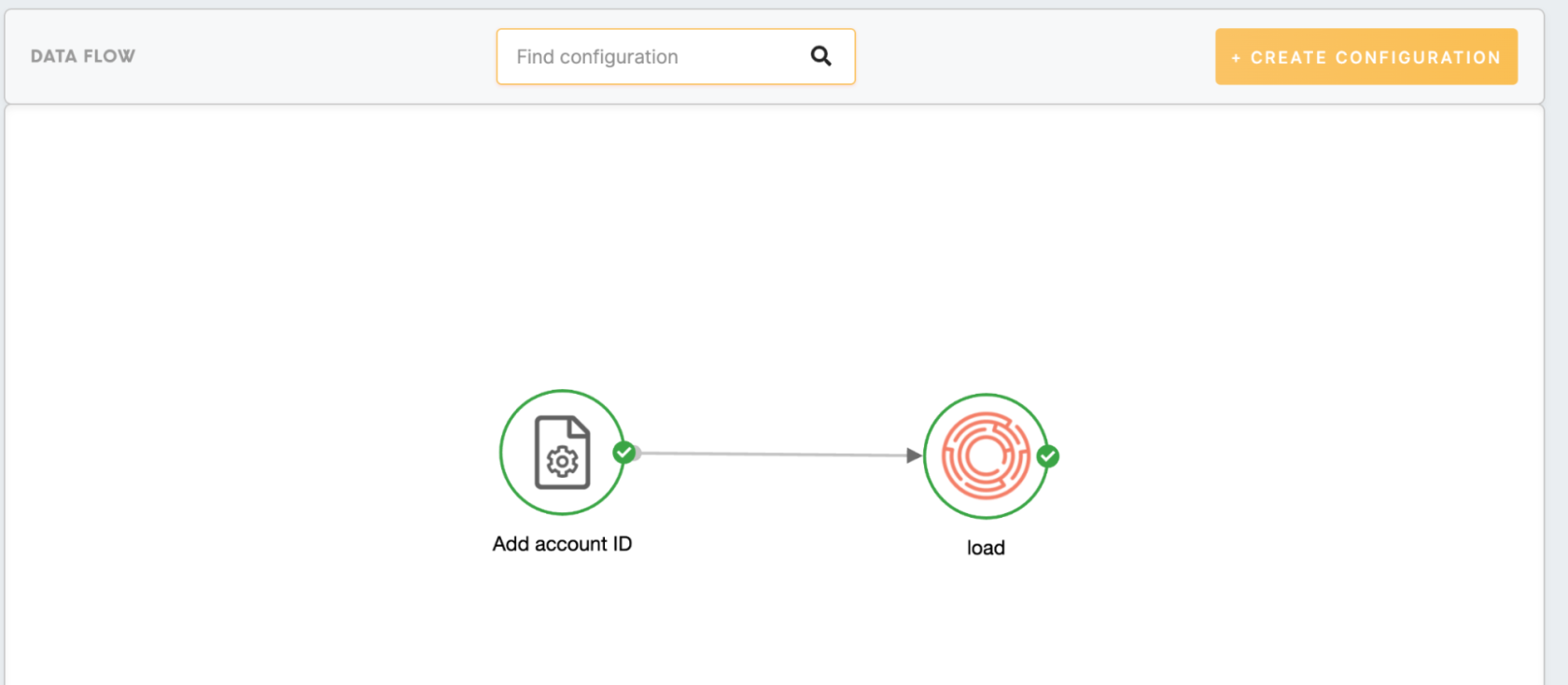Image resolution: width=1568 pixels, height=685 pixels.
Task: Click blank canvas area below the nodes
Action: coord(775,625)
